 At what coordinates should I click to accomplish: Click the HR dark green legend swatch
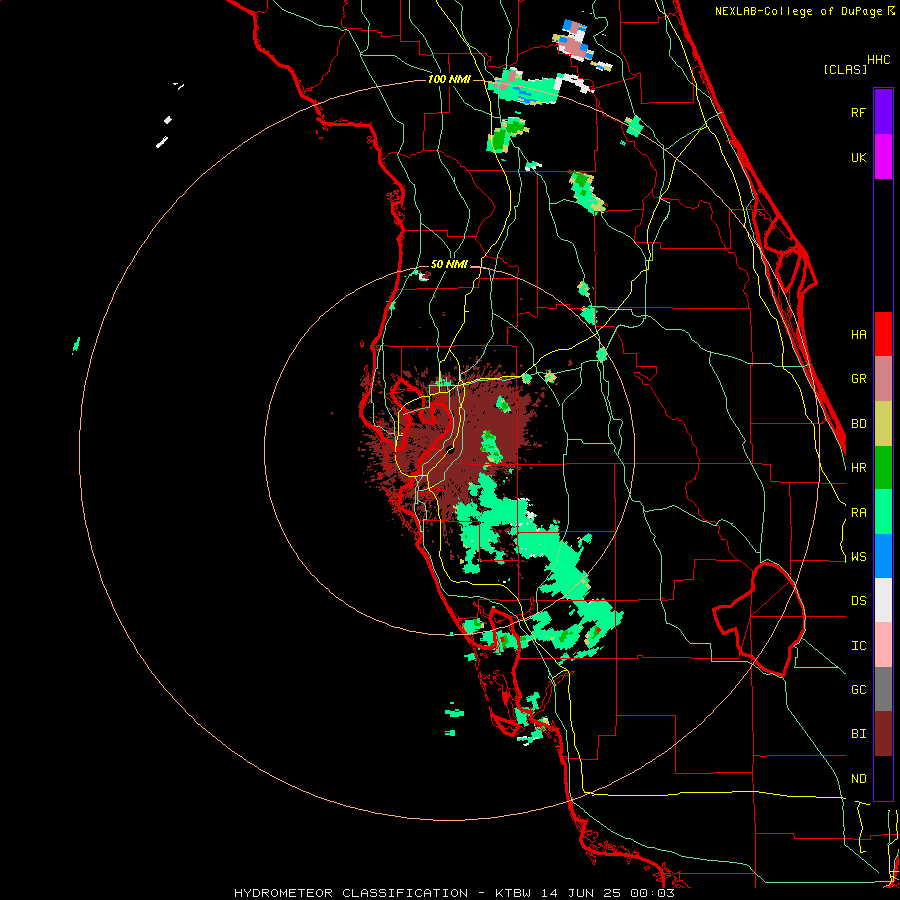pos(883,467)
